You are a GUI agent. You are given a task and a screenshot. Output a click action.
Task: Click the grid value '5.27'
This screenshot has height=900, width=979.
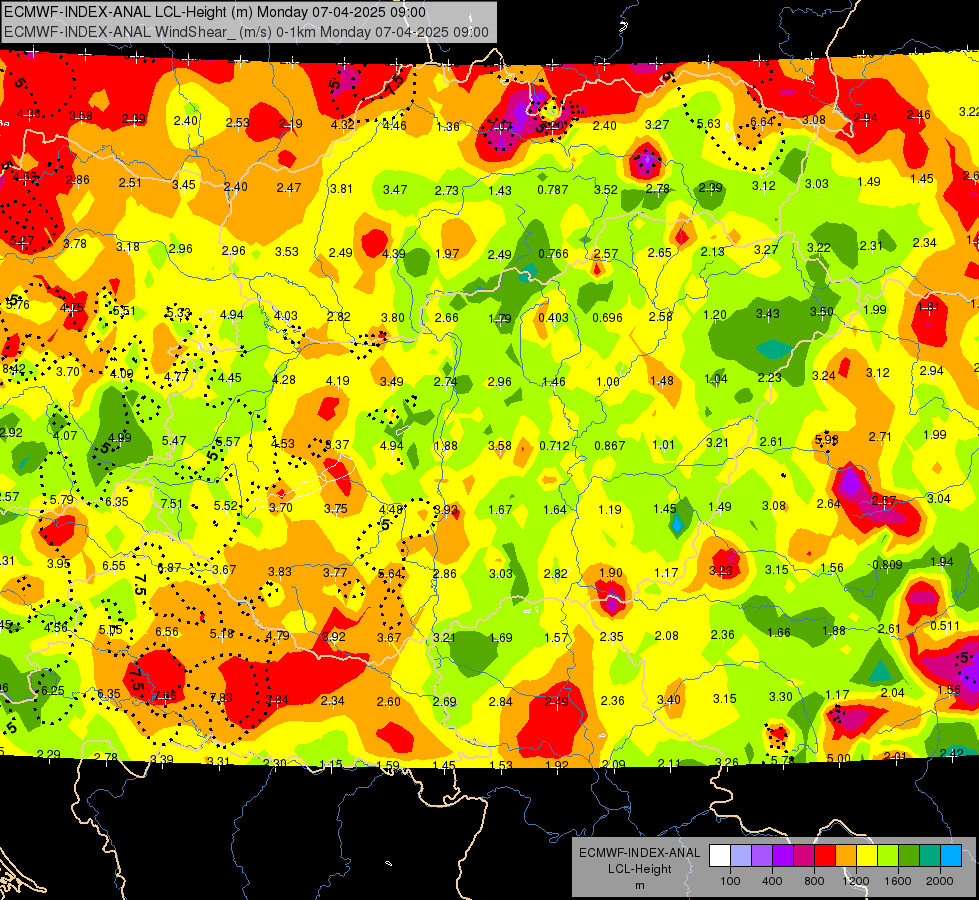[x=22, y=240]
